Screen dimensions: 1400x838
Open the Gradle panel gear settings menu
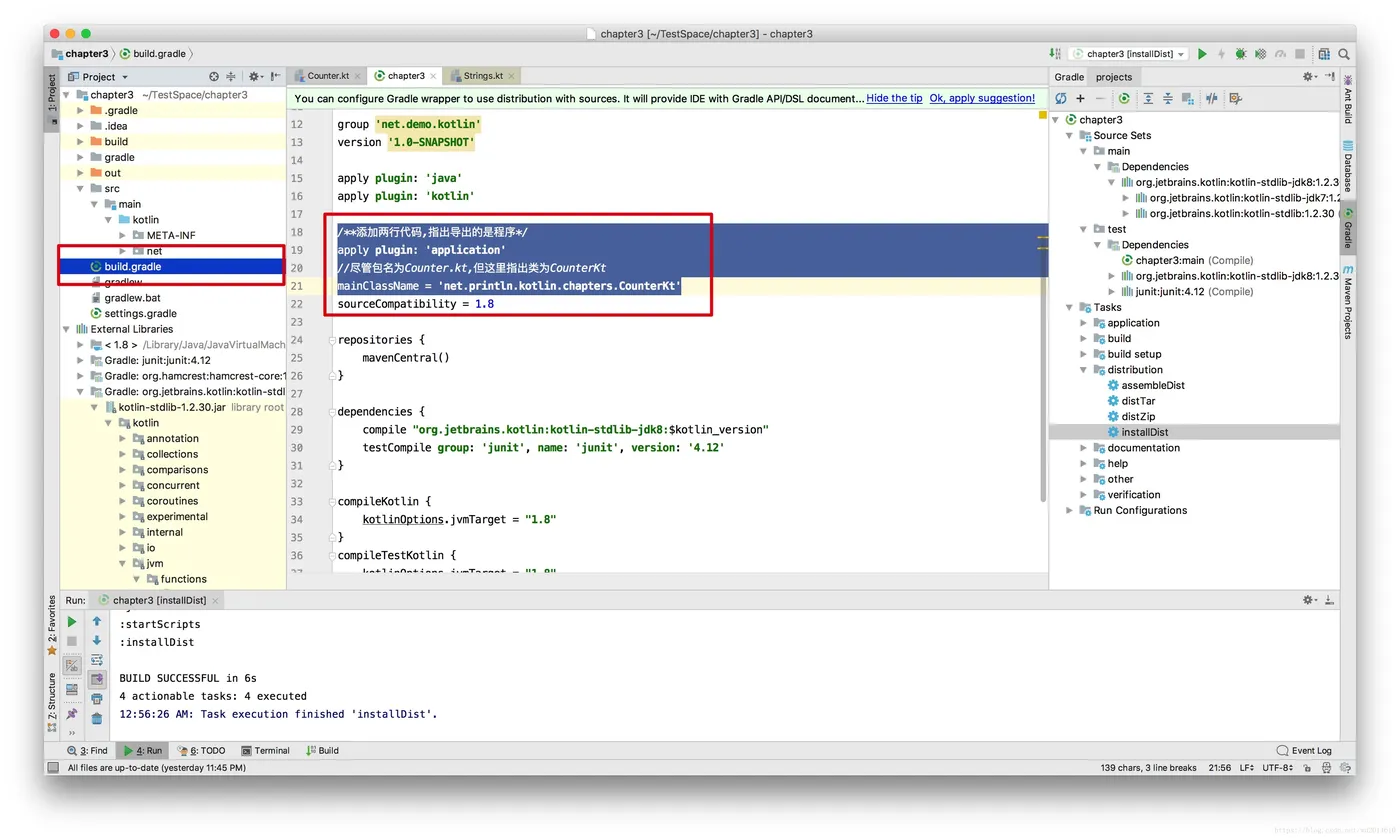click(x=1311, y=76)
